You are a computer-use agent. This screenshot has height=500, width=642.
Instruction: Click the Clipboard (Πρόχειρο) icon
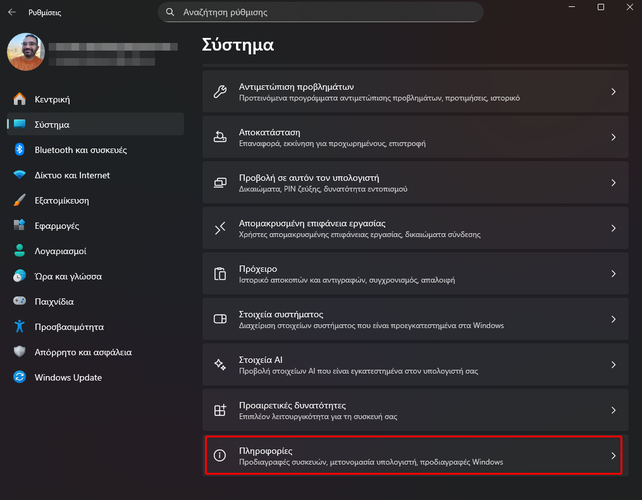[221, 274]
